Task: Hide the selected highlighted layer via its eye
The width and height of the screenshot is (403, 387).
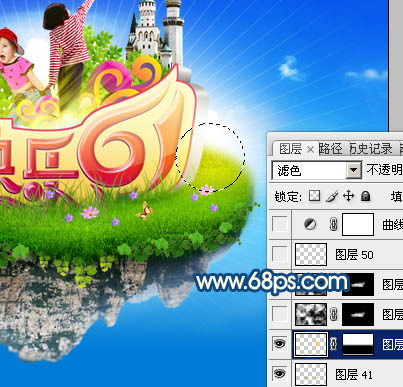Action: 279,344
